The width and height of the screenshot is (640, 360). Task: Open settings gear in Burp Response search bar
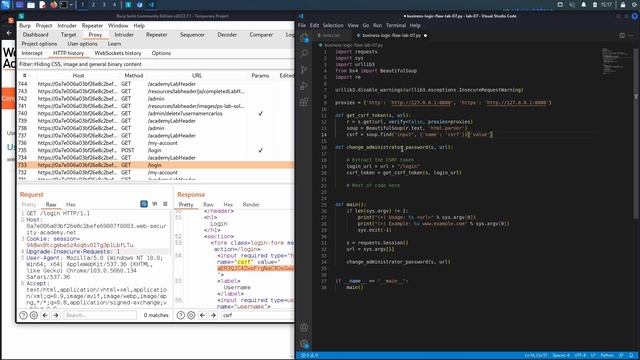191,315
